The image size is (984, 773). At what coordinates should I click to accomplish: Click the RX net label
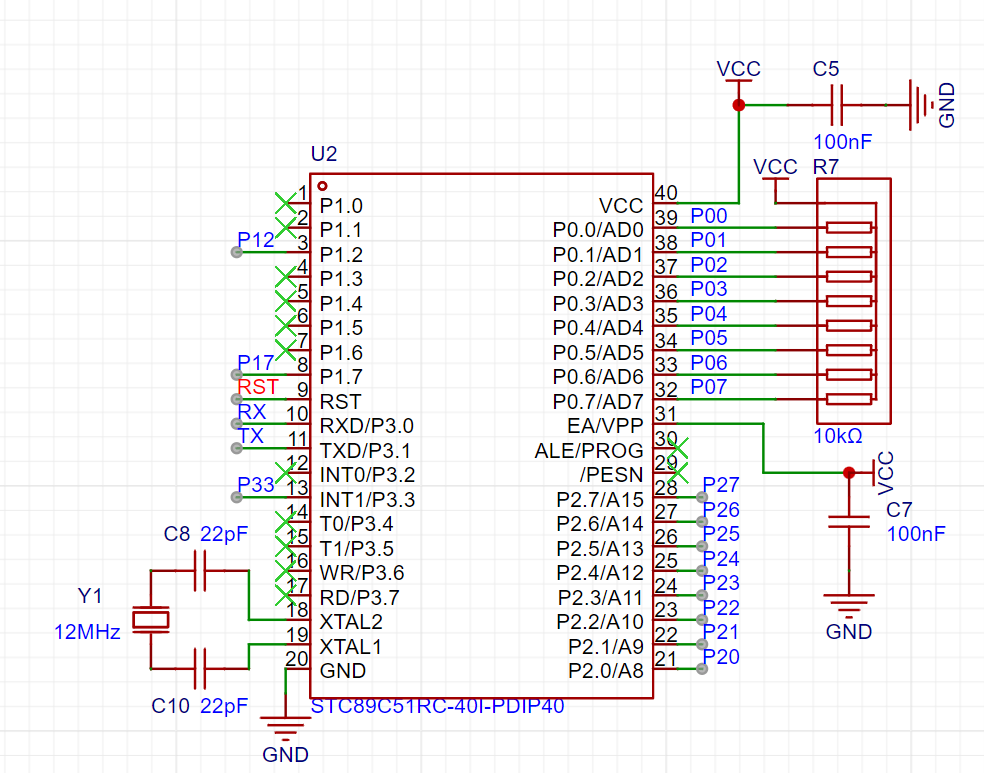(x=252, y=412)
